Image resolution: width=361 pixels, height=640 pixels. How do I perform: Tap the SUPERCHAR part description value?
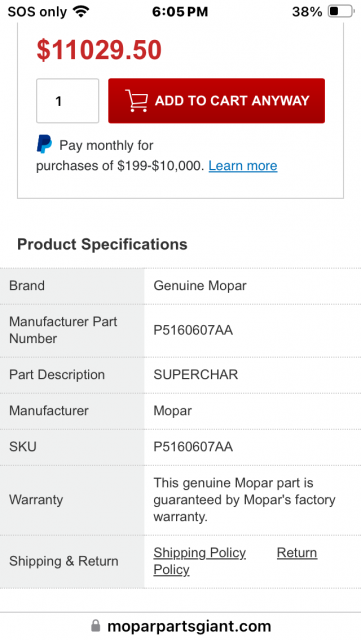click(196, 375)
